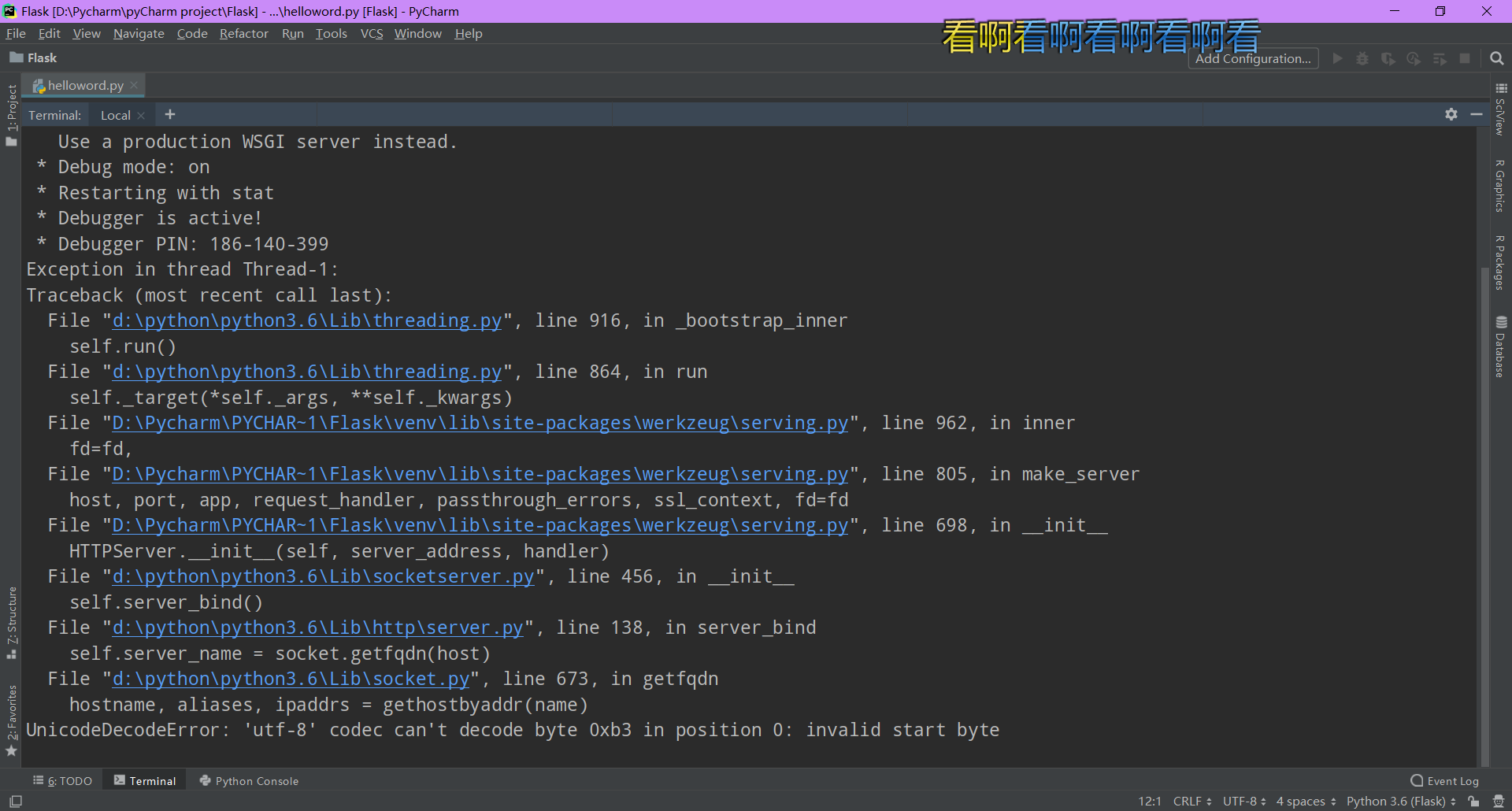Open werkzeug serving.py link at line 698
The height and width of the screenshot is (811, 1512).
click(x=480, y=525)
